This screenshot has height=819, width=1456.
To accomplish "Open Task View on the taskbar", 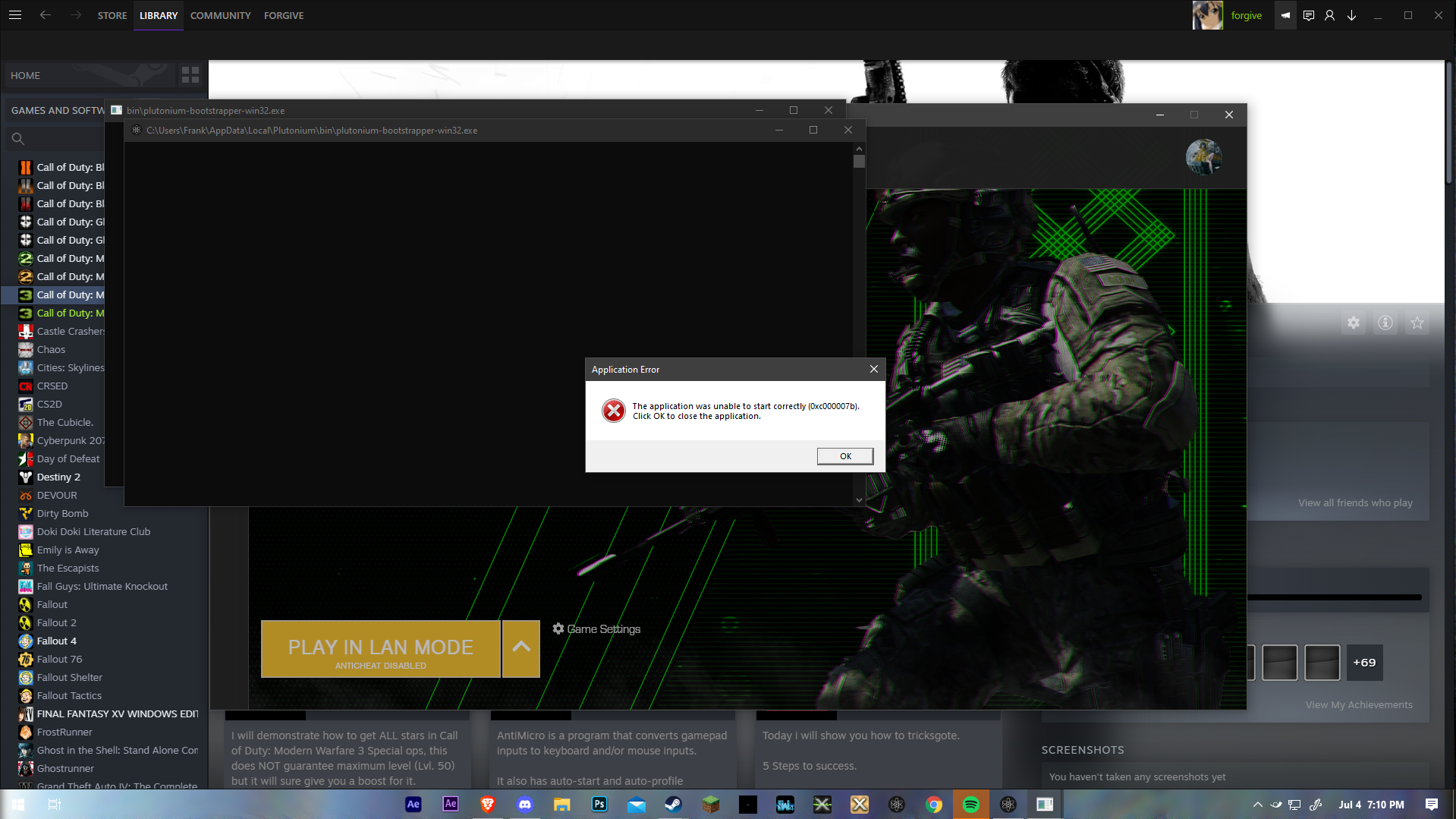I will pos(55,805).
